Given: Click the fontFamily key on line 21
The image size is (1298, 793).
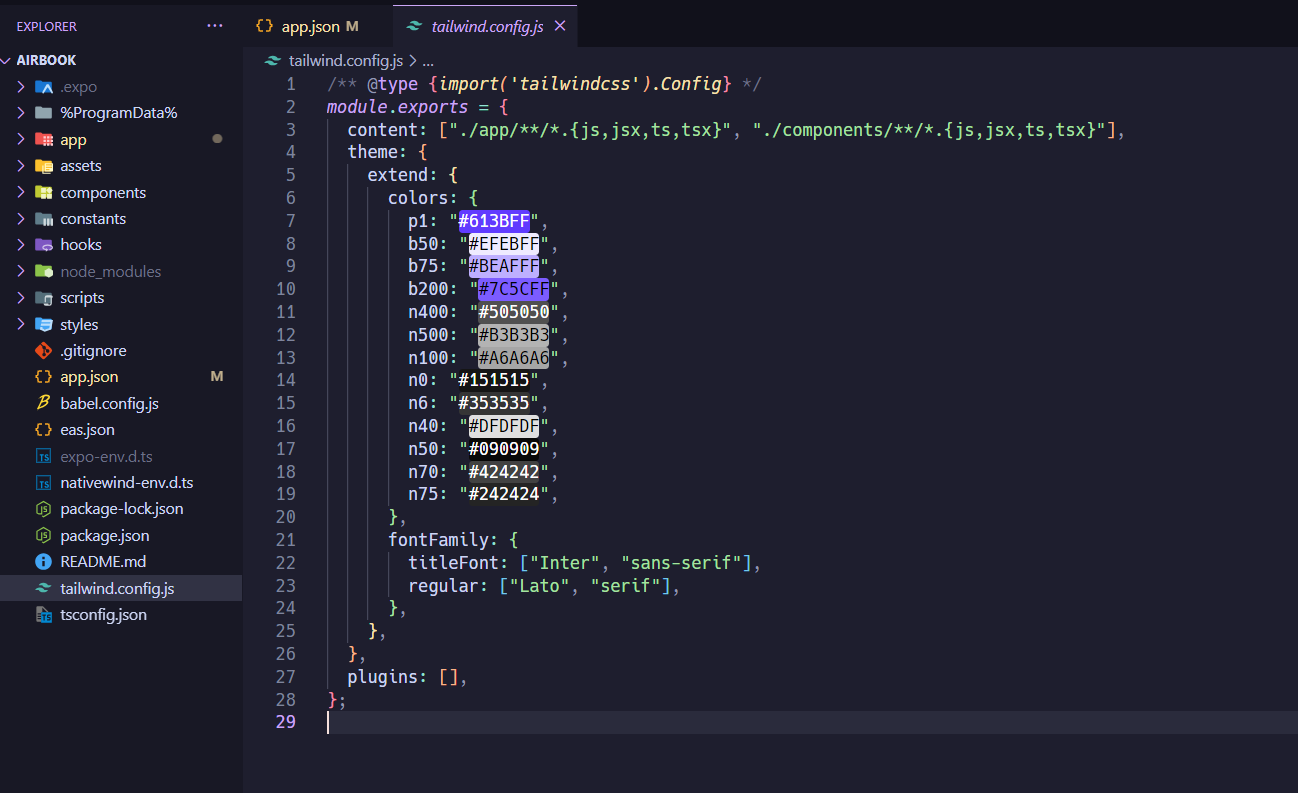Looking at the screenshot, I should pos(438,541).
